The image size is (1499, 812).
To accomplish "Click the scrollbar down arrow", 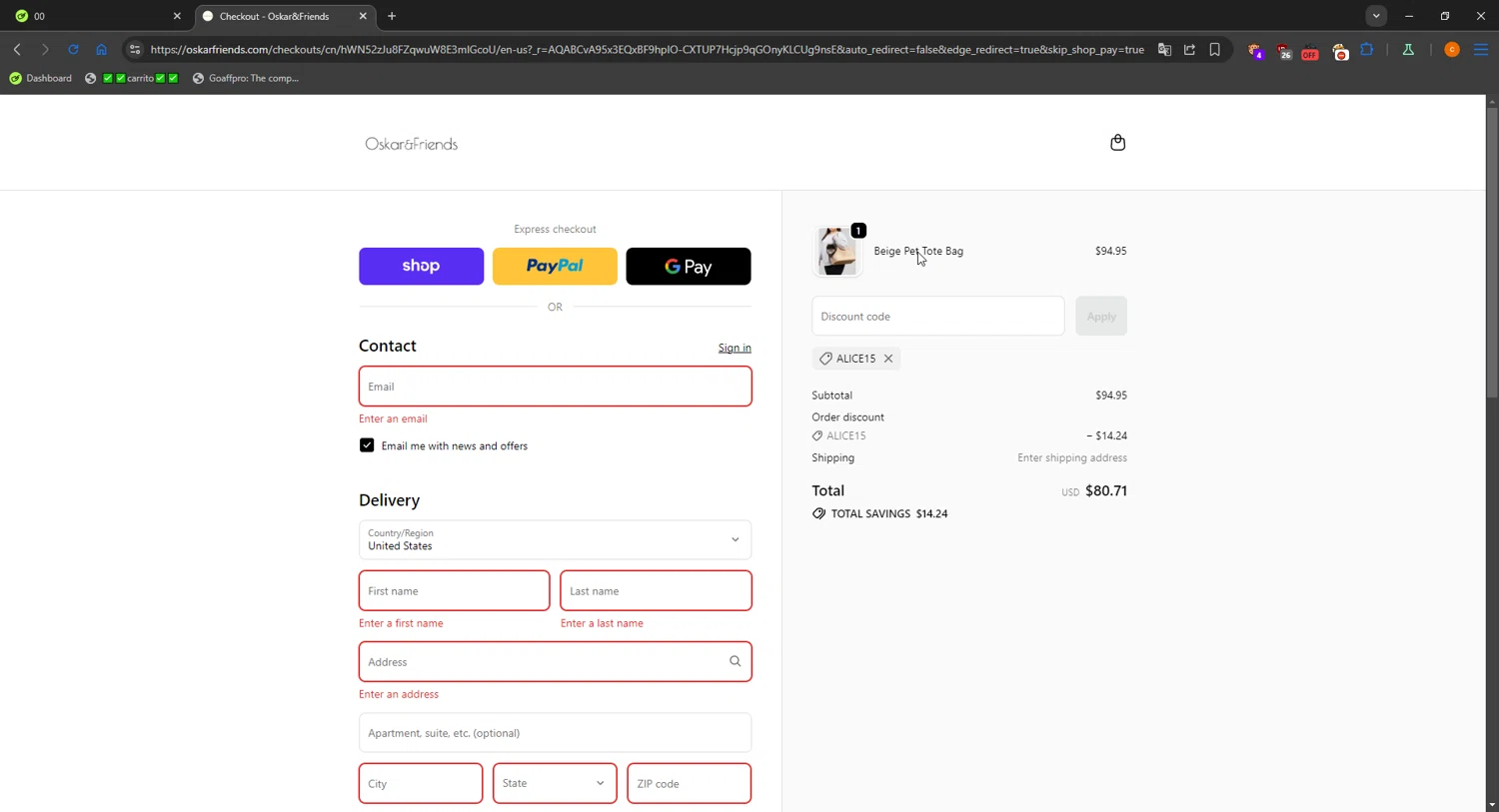I will 1492,805.
